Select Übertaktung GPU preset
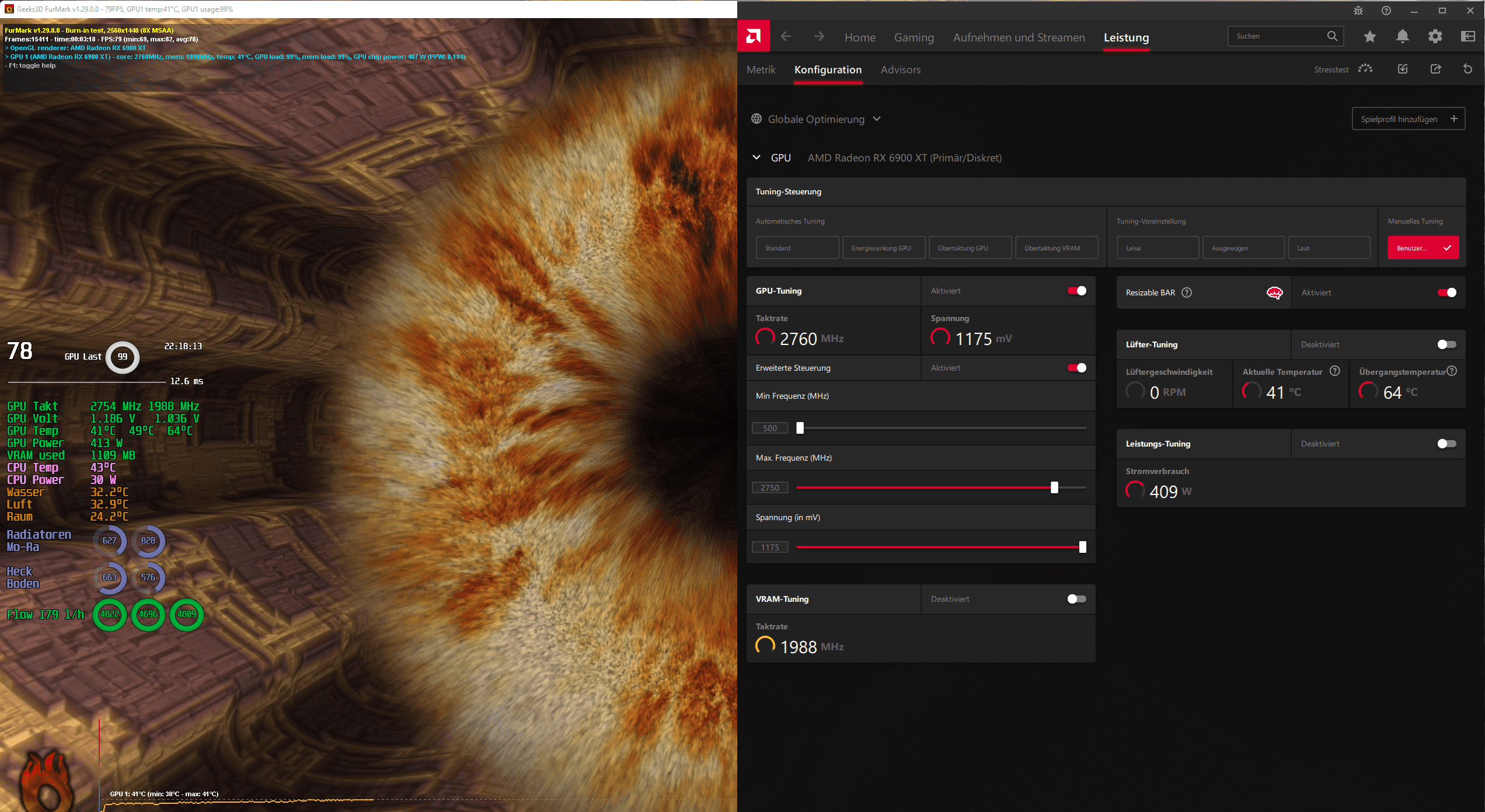This screenshot has height=812, width=1485. pos(970,248)
